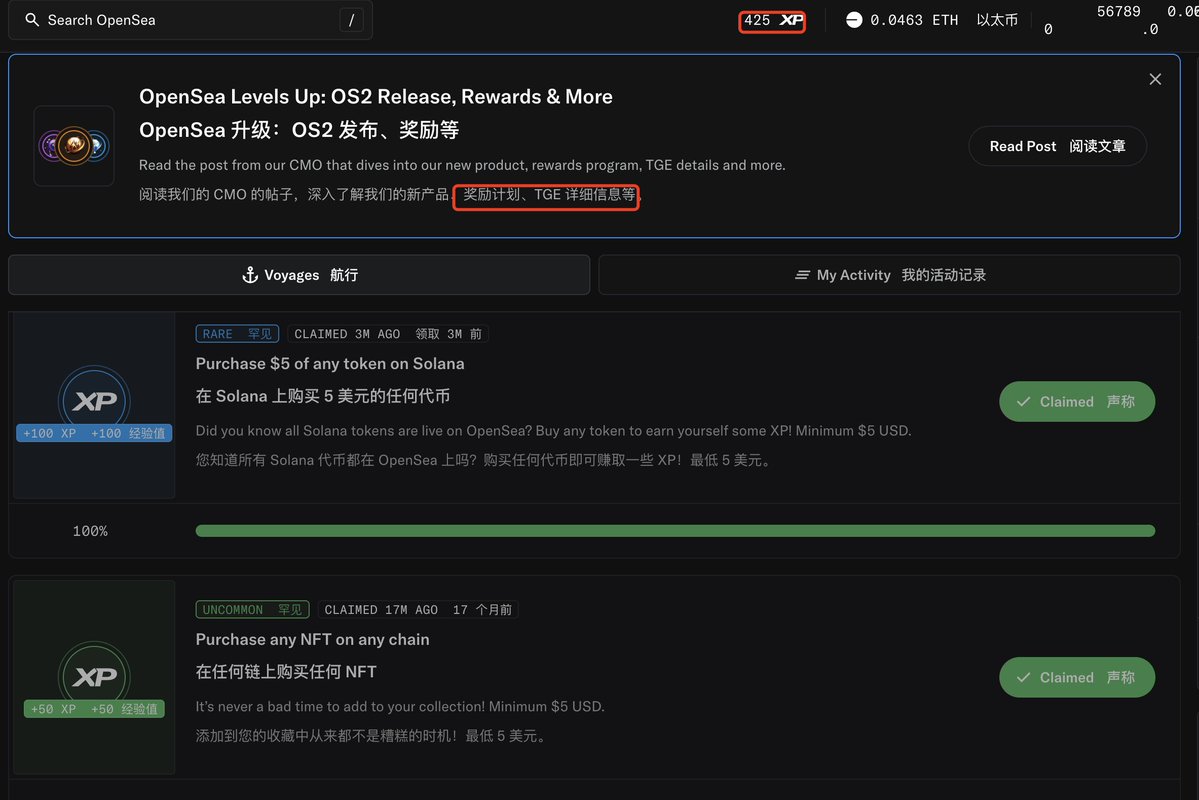Click the XP emblem for NFT voyage
1199x800 pixels.
tap(94, 675)
